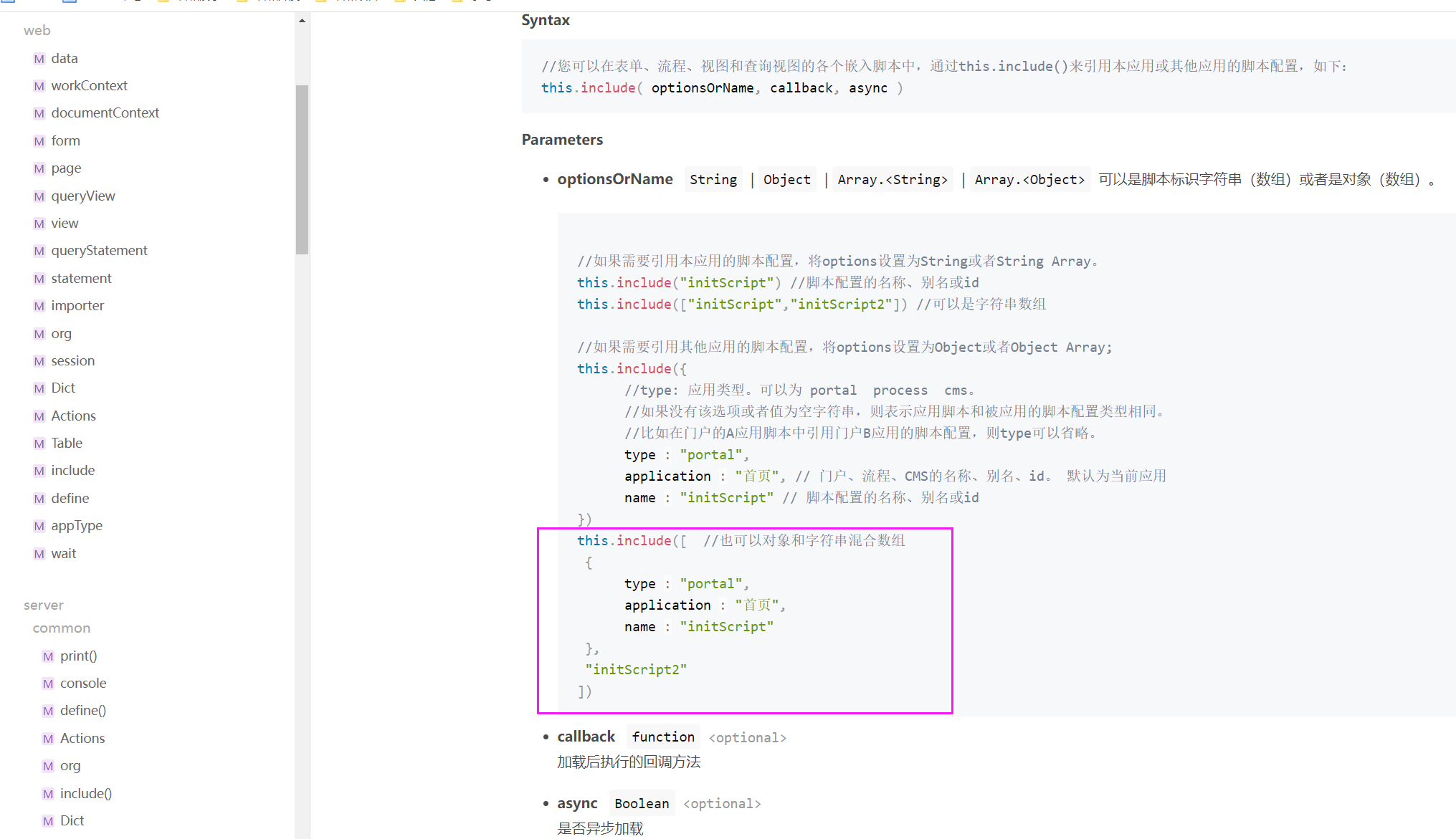Click the sidebar scroll-up arrow
The image size is (1456, 839).
302,21
